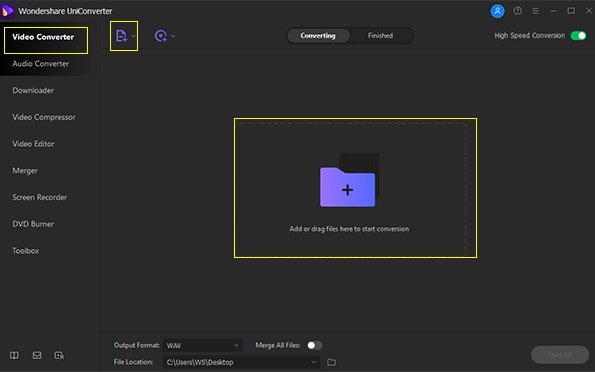
Task: Click 'Add or drag files here' text
Action: click(x=349, y=229)
